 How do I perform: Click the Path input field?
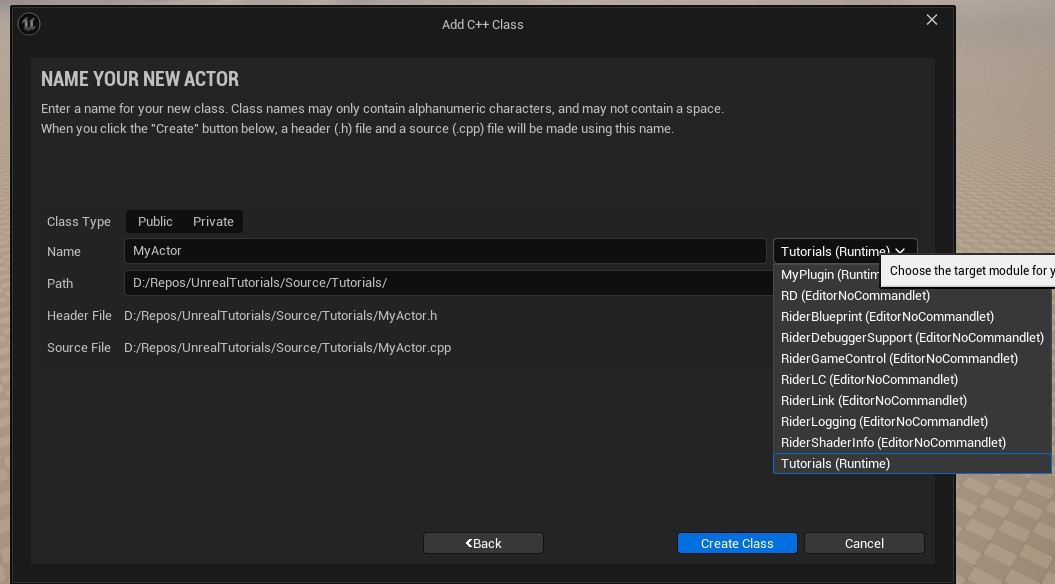[x=448, y=283]
